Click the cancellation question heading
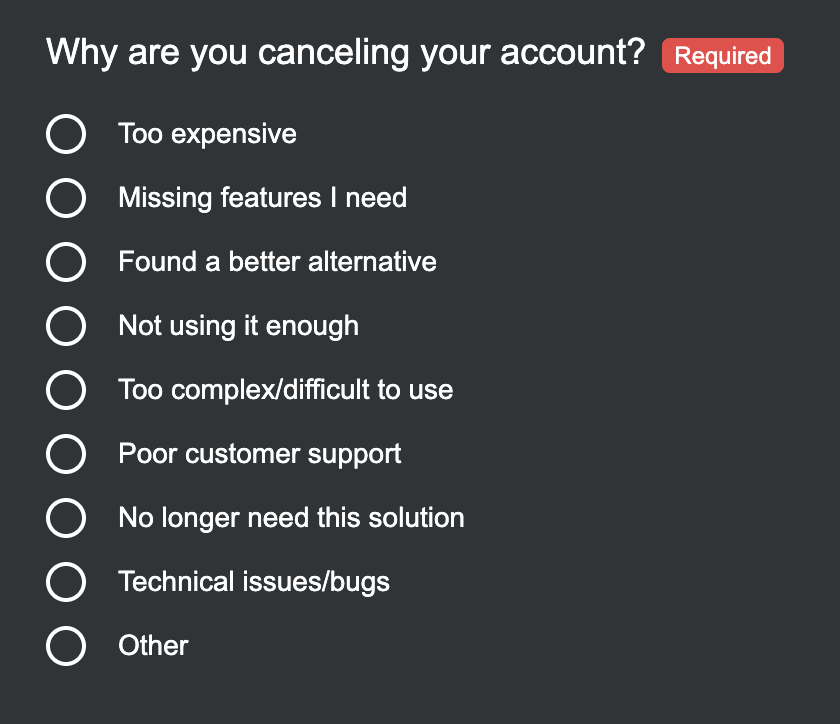Viewport: 840px width, 724px height. 345,52
